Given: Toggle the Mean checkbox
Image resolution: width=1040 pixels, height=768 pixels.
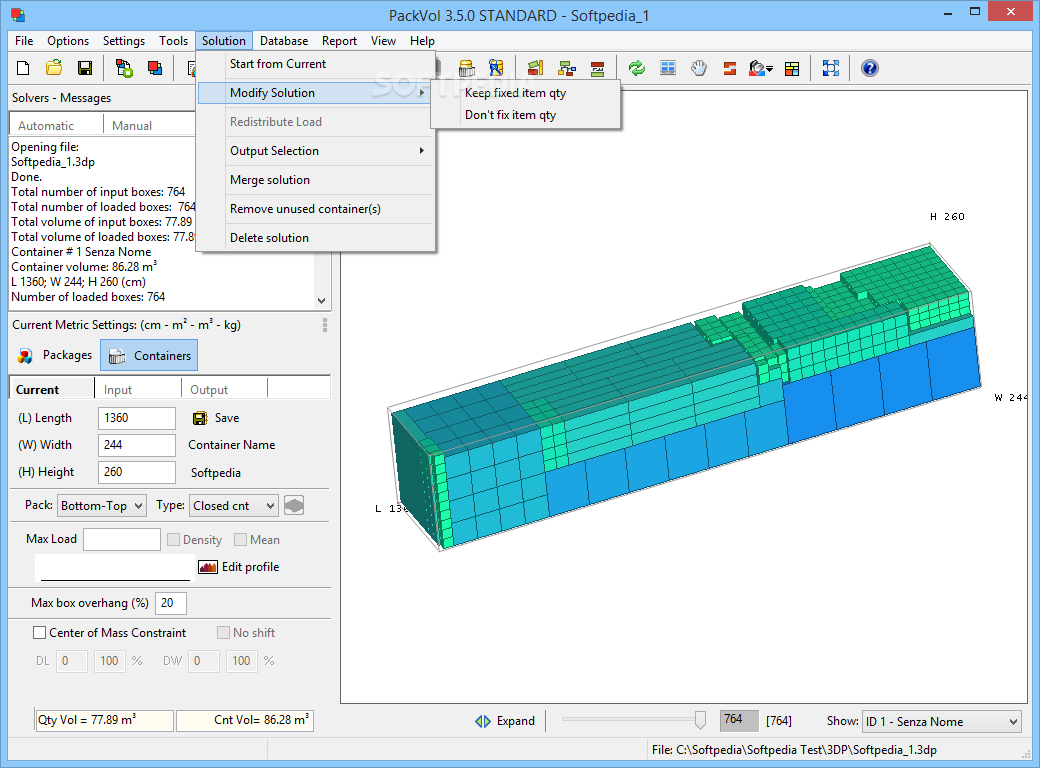Looking at the screenshot, I should coord(241,540).
